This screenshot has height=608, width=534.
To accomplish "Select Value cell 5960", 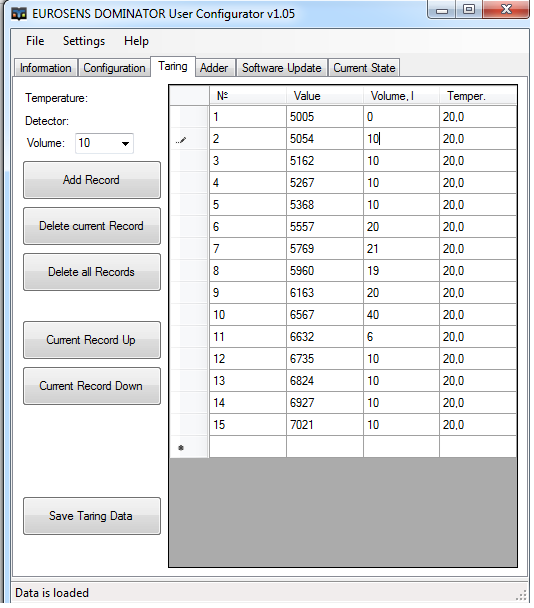I will click(325, 271).
